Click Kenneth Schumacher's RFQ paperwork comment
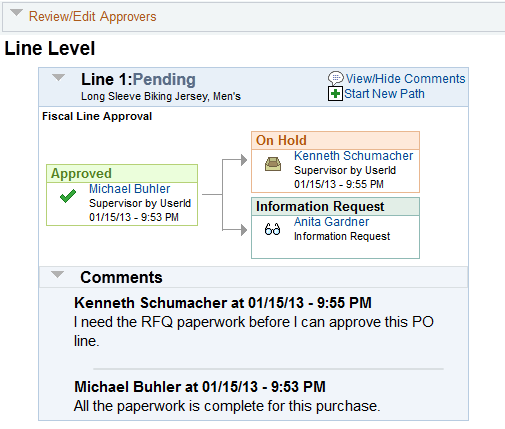505x429 pixels. point(253,331)
